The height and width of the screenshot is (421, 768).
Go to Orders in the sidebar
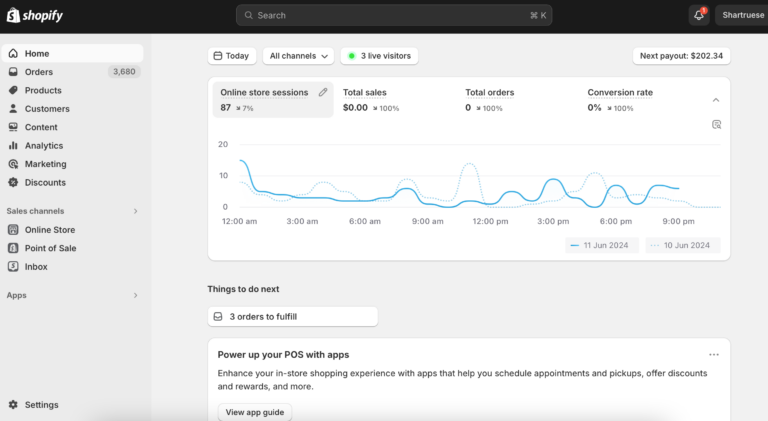[x=39, y=72]
